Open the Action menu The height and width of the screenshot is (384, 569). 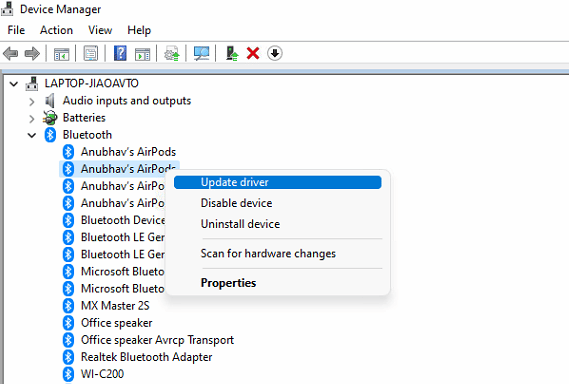click(x=56, y=30)
